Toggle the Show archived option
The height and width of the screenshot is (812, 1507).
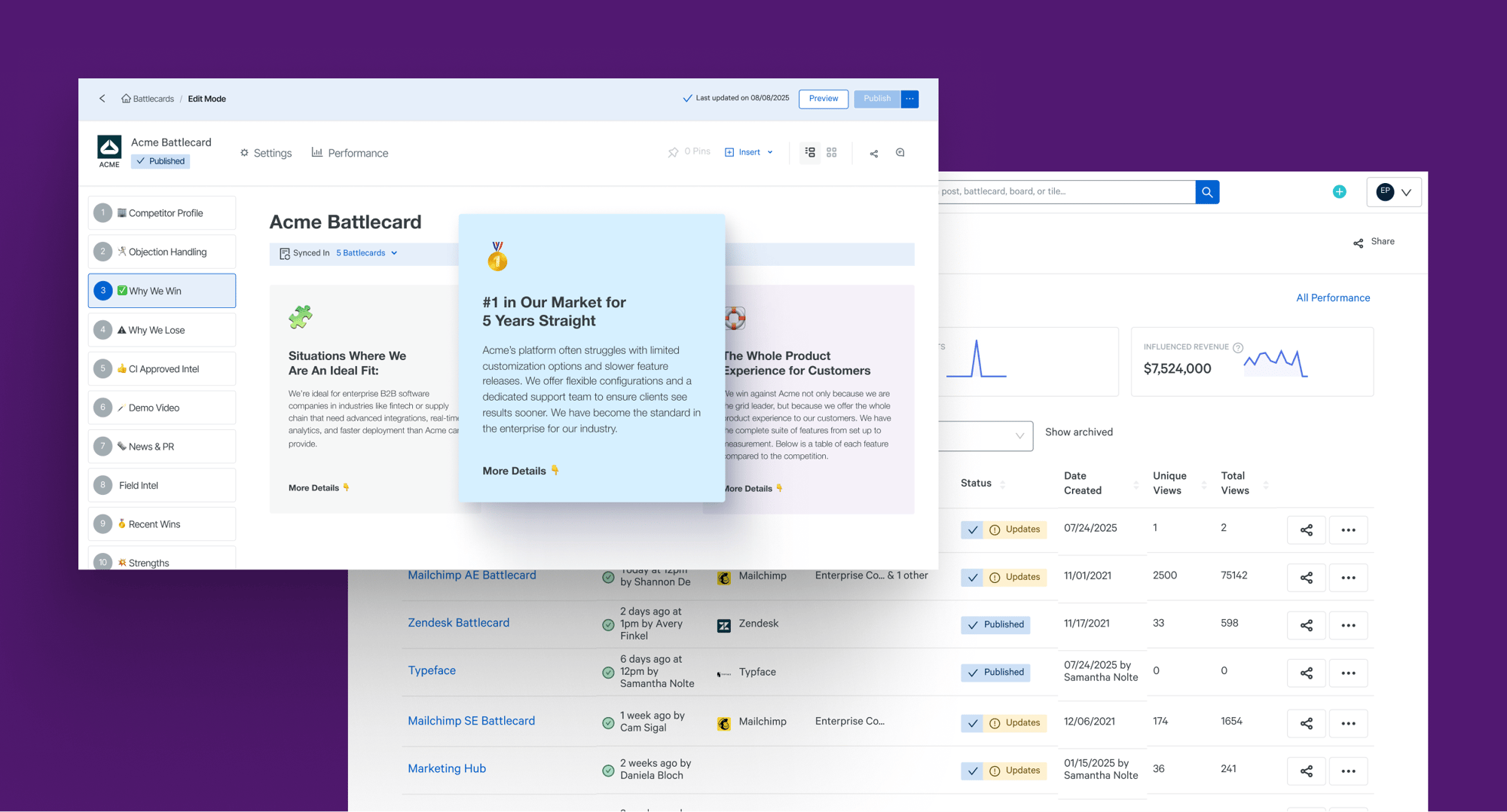click(x=1078, y=432)
